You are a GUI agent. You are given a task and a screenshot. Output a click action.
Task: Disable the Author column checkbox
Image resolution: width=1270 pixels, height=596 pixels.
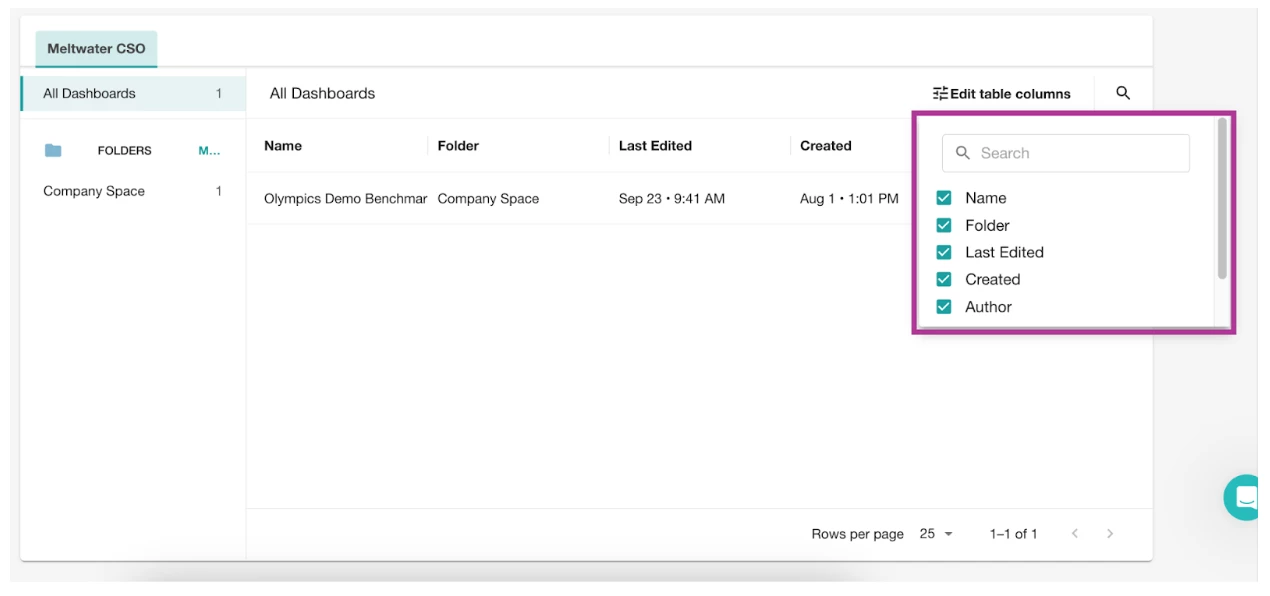(943, 307)
